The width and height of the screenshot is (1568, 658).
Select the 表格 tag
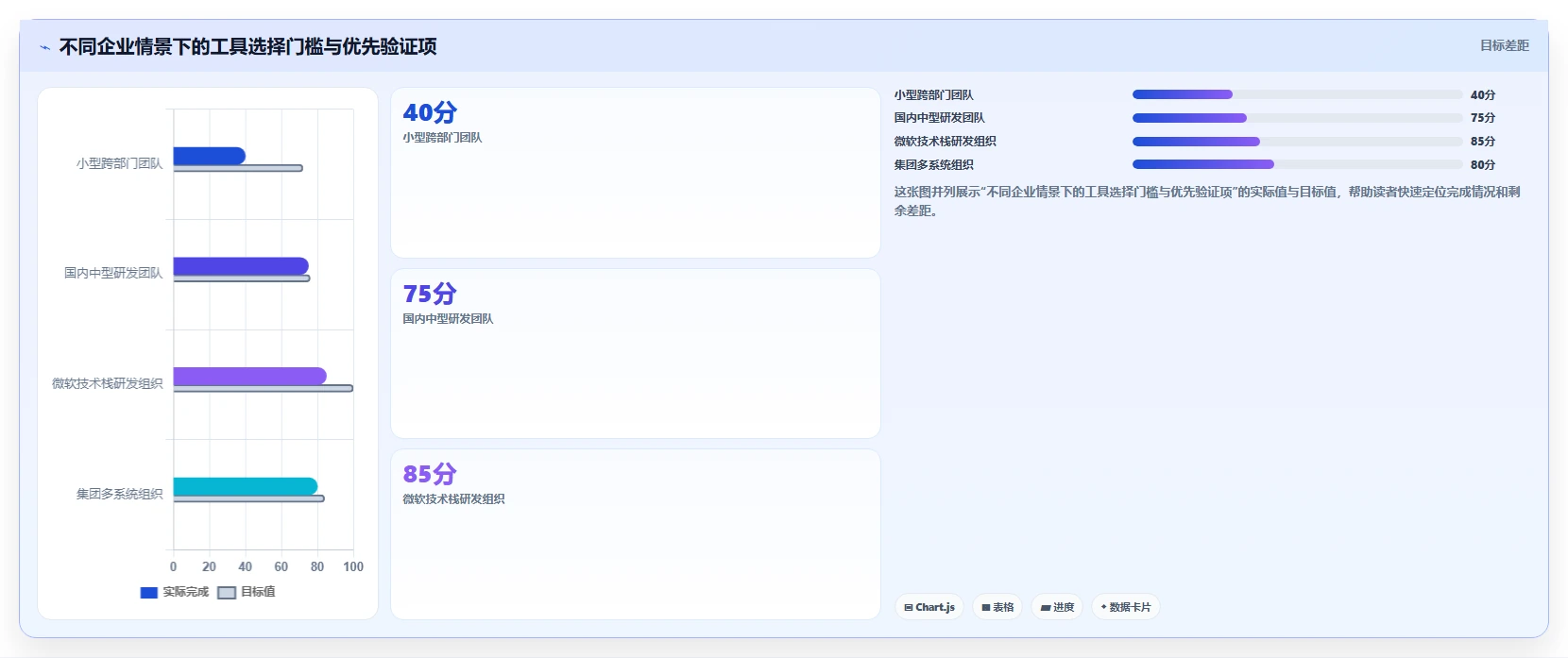(x=997, y=607)
